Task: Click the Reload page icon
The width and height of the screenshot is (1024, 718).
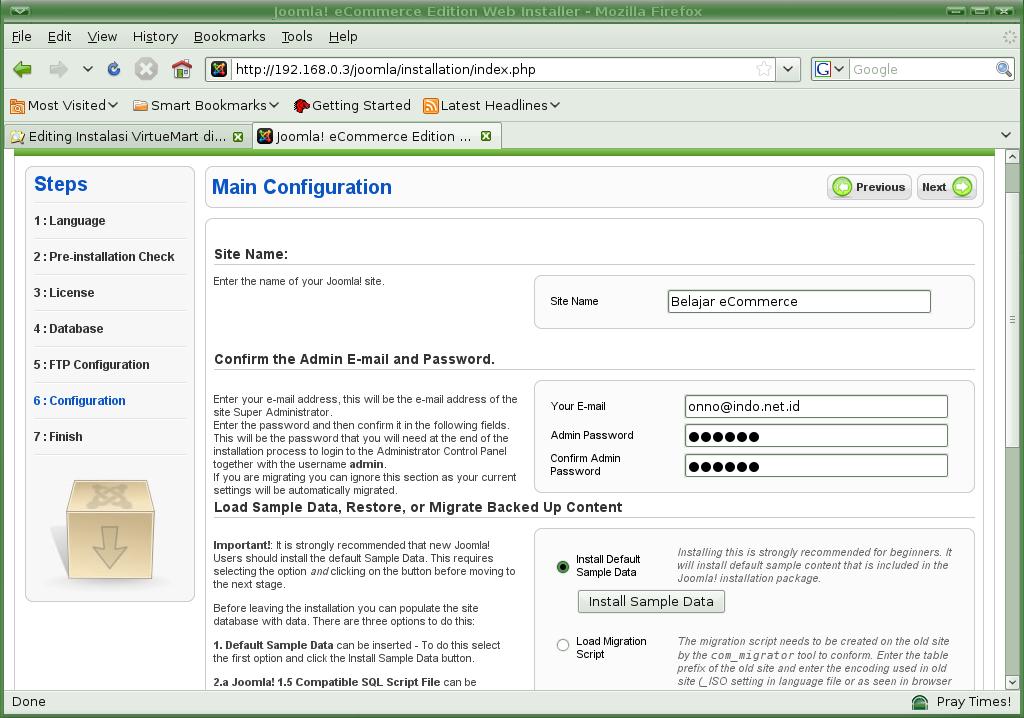Action: coord(114,69)
